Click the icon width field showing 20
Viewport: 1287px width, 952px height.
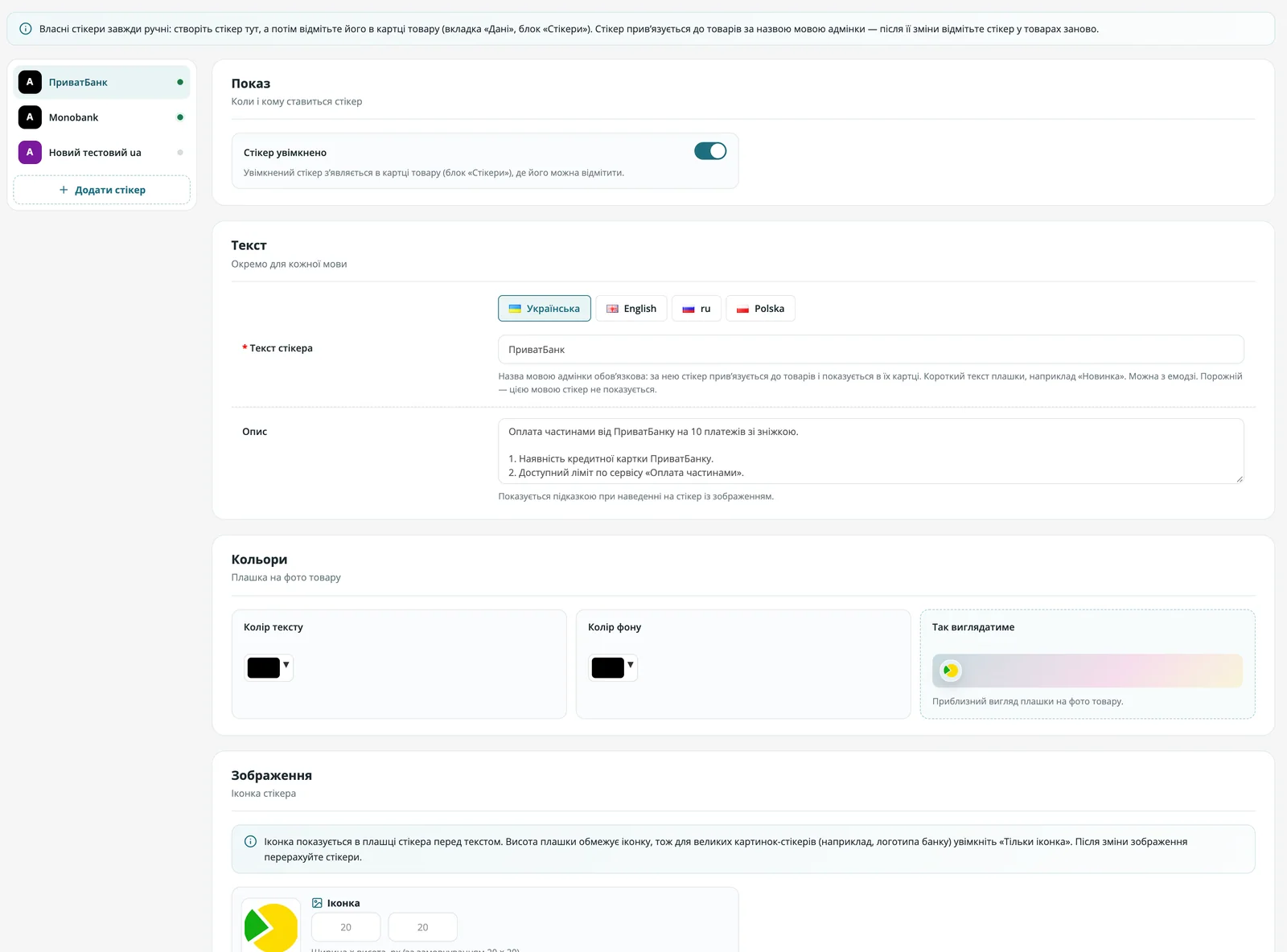pos(346,927)
